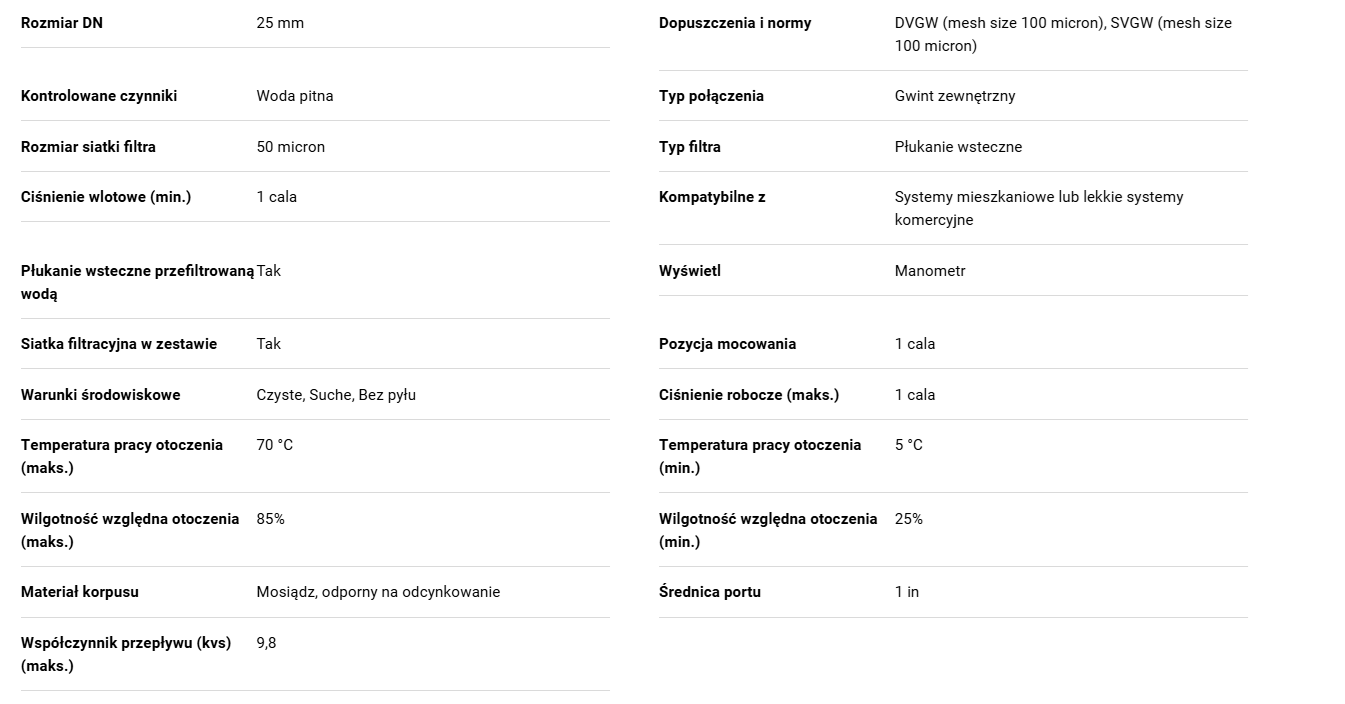Select the Kontrolowane czynniki label
The height and width of the screenshot is (704, 1345).
pos(99,96)
